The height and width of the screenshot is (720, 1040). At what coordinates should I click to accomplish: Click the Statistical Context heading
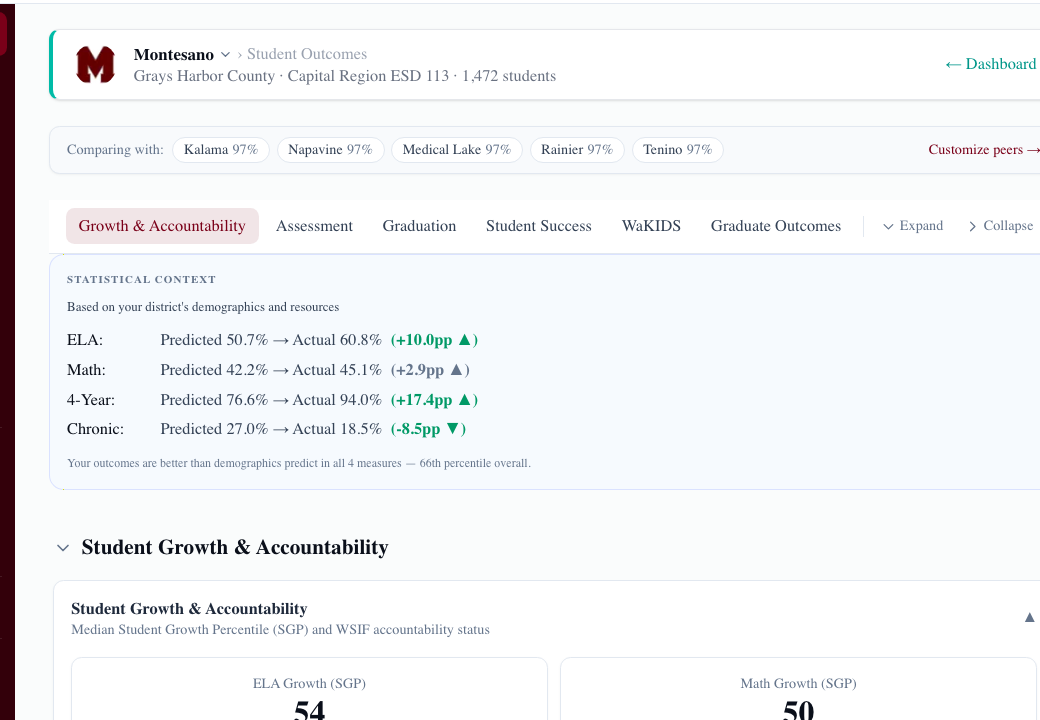coord(141,280)
